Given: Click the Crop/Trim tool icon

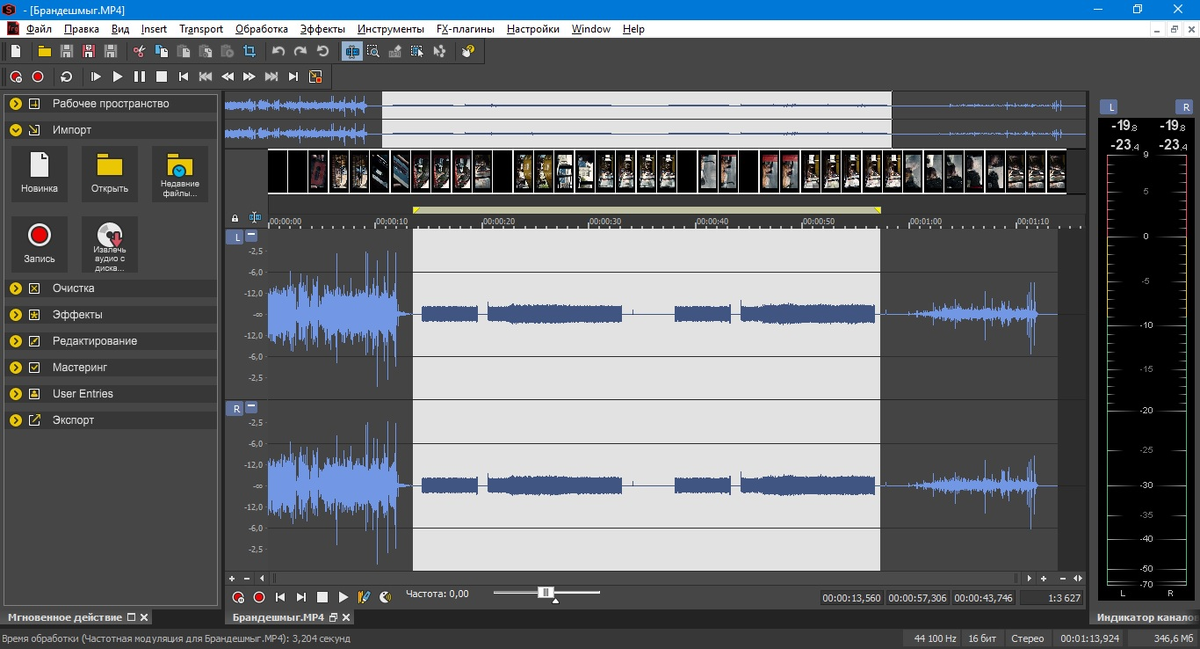Looking at the screenshot, I should (250, 51).
